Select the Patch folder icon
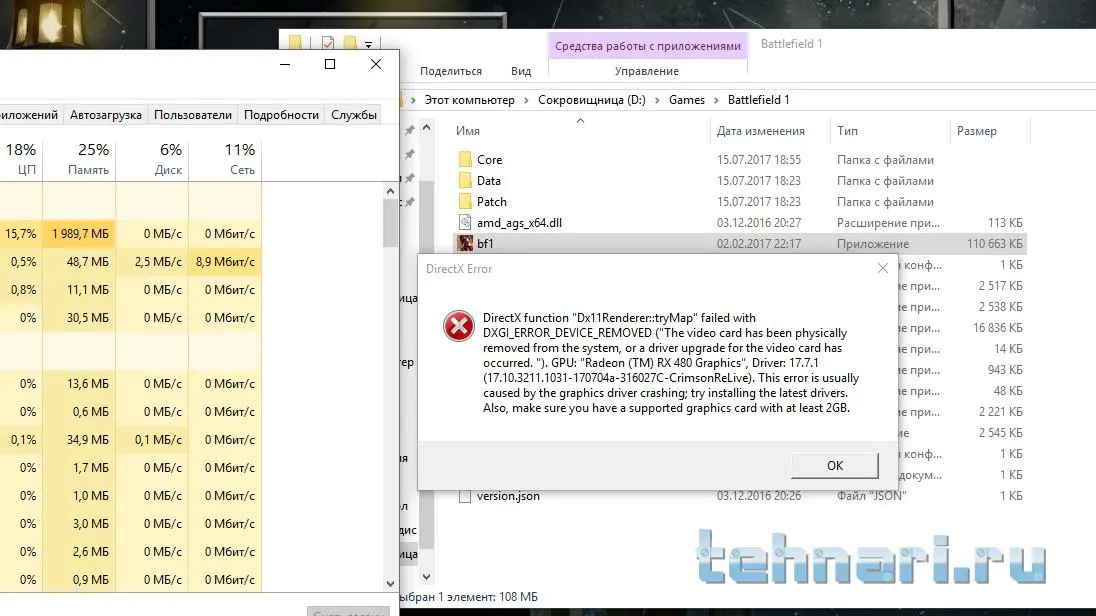The height and width of the screenshot is (616, 1096). pos(465,201)
